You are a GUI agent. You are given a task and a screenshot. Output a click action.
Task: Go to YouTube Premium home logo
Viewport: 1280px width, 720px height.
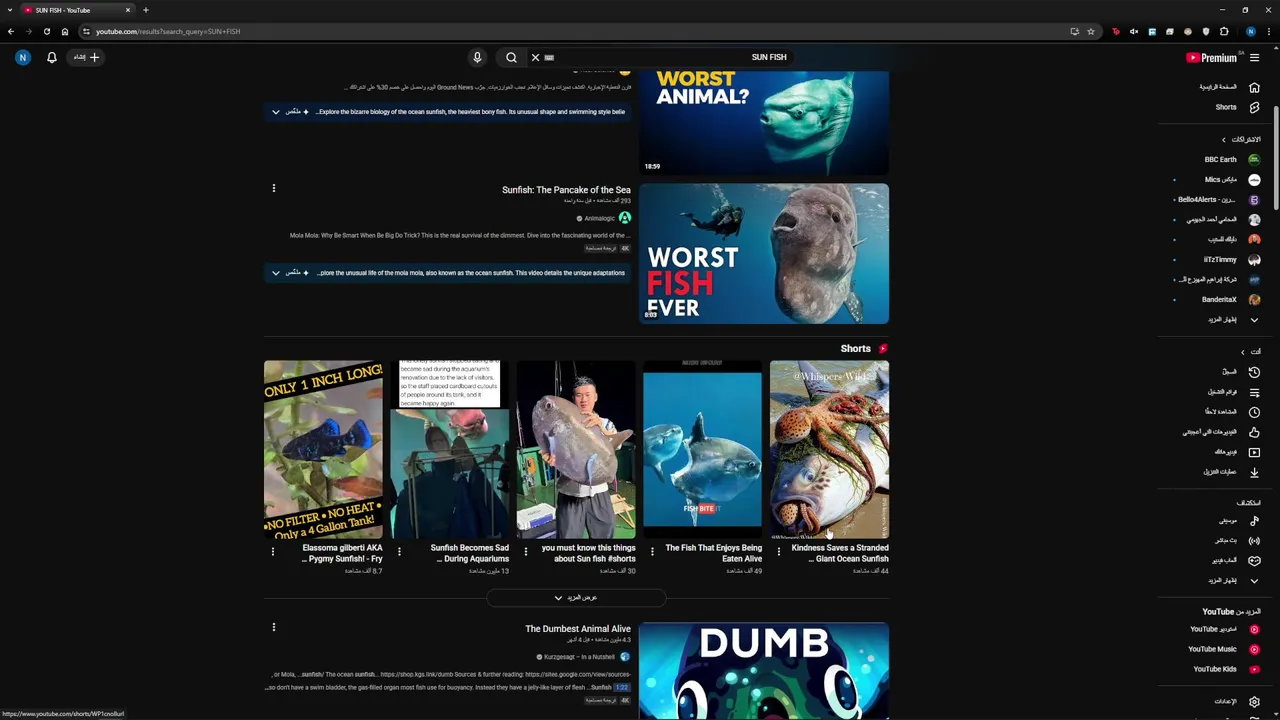1211,58
